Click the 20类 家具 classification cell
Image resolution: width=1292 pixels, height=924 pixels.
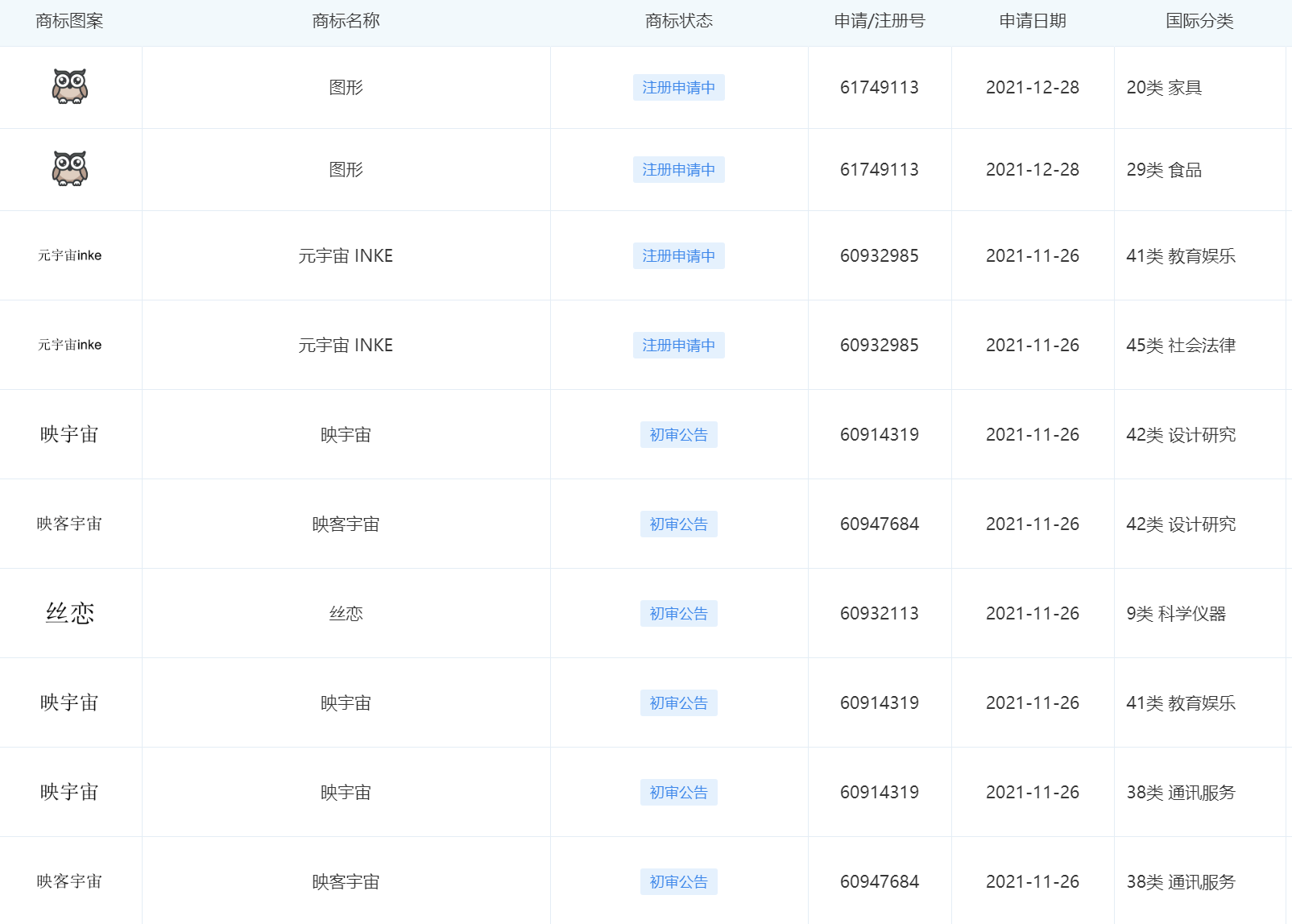[1164, 87]
